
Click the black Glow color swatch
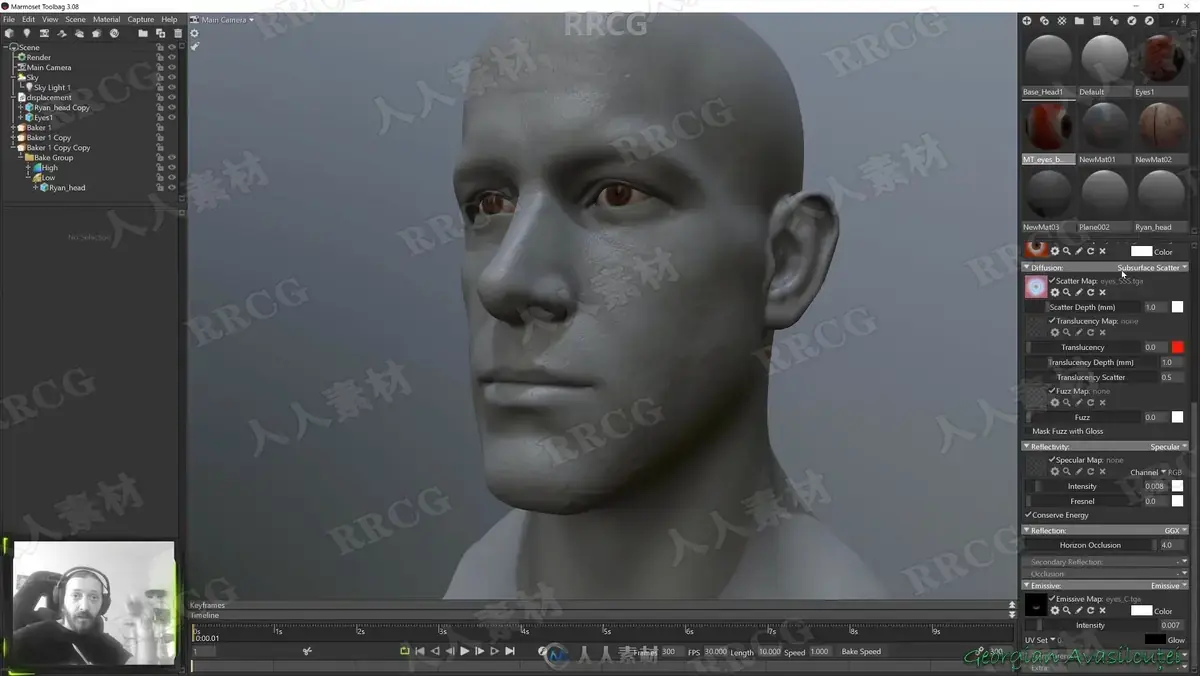coord(1155,640)
